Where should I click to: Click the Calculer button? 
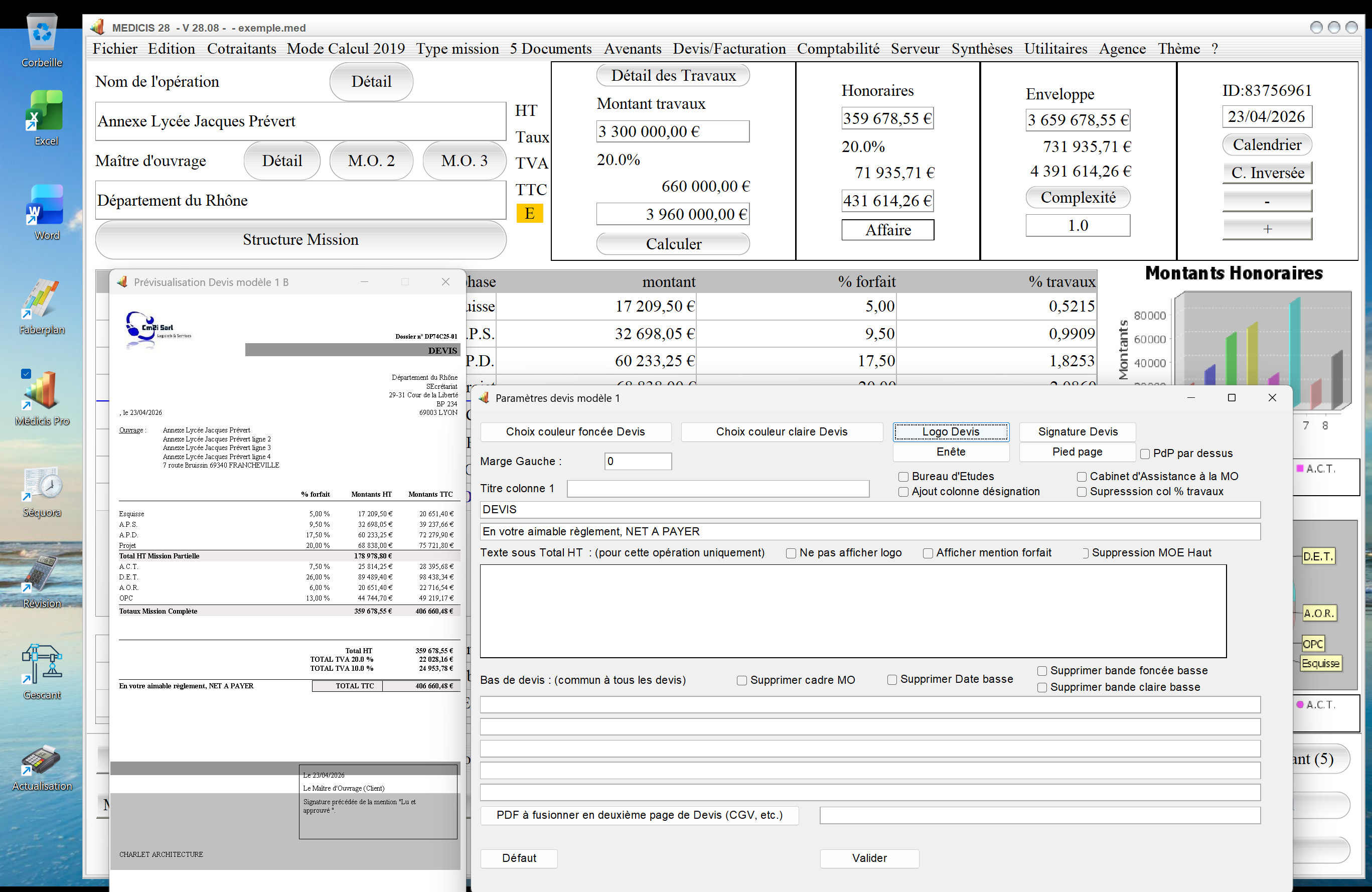point(673,244)
